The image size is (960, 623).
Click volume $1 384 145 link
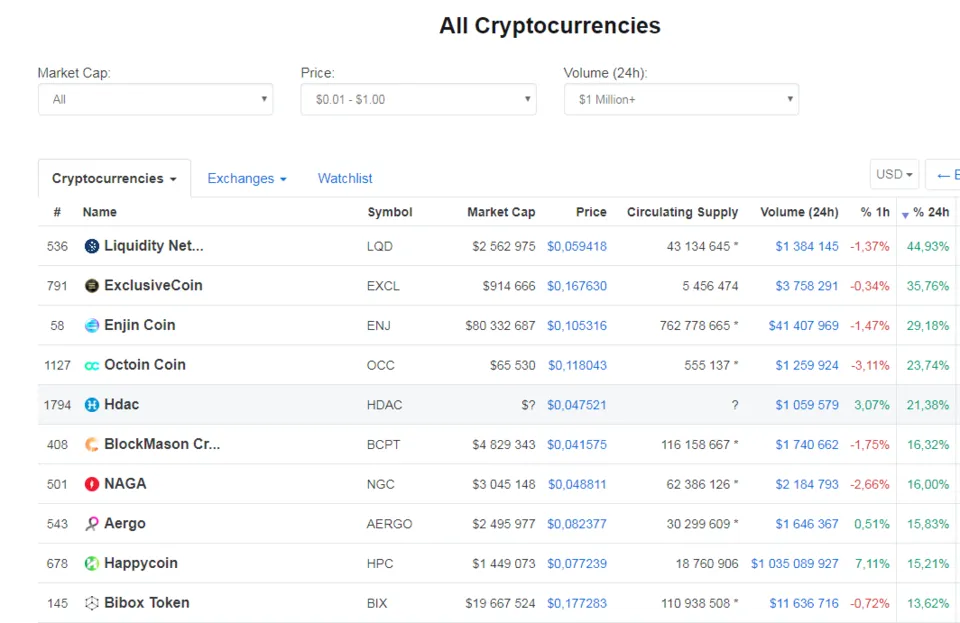click(x=807, y=247)
